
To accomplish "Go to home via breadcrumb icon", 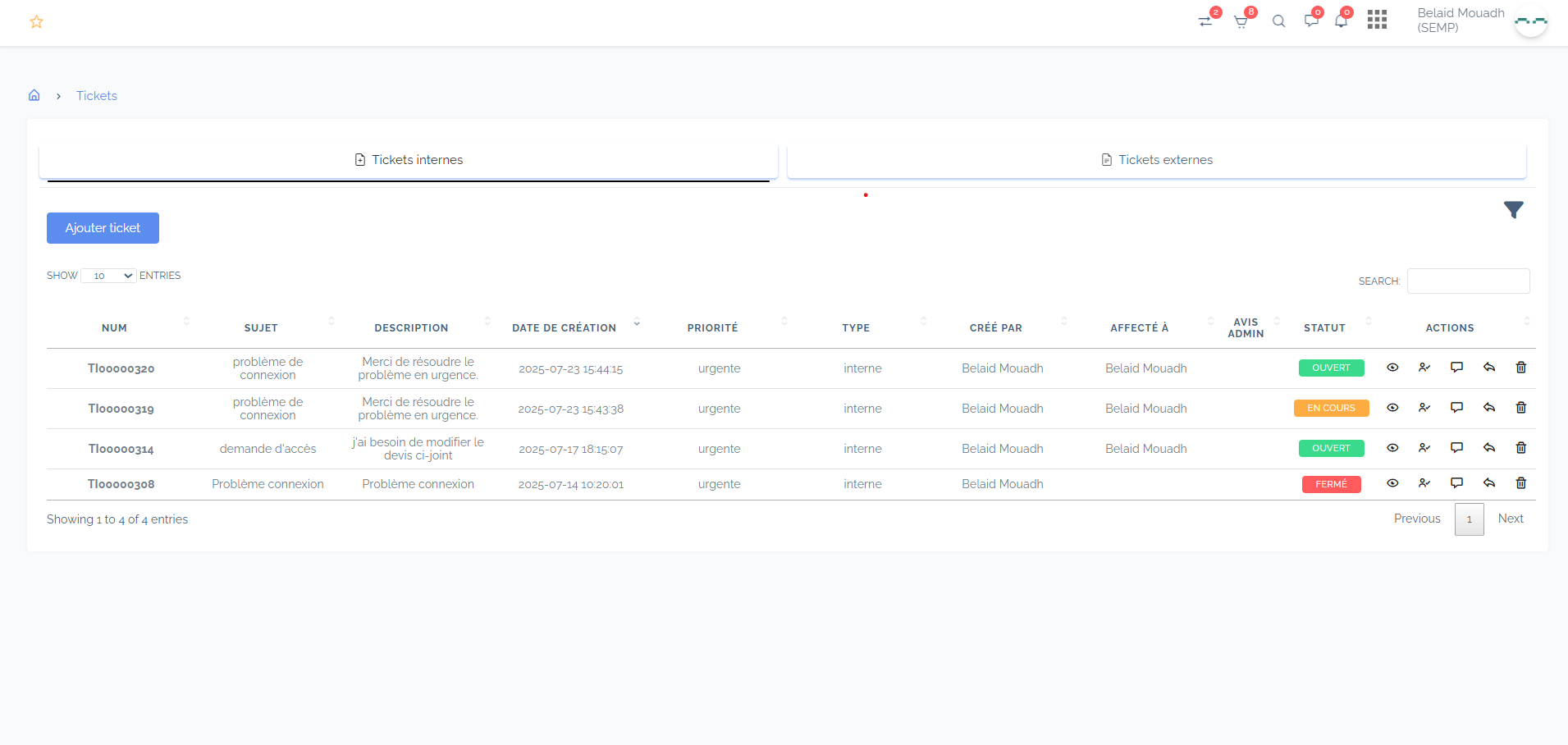I will (x=34, y=95).
